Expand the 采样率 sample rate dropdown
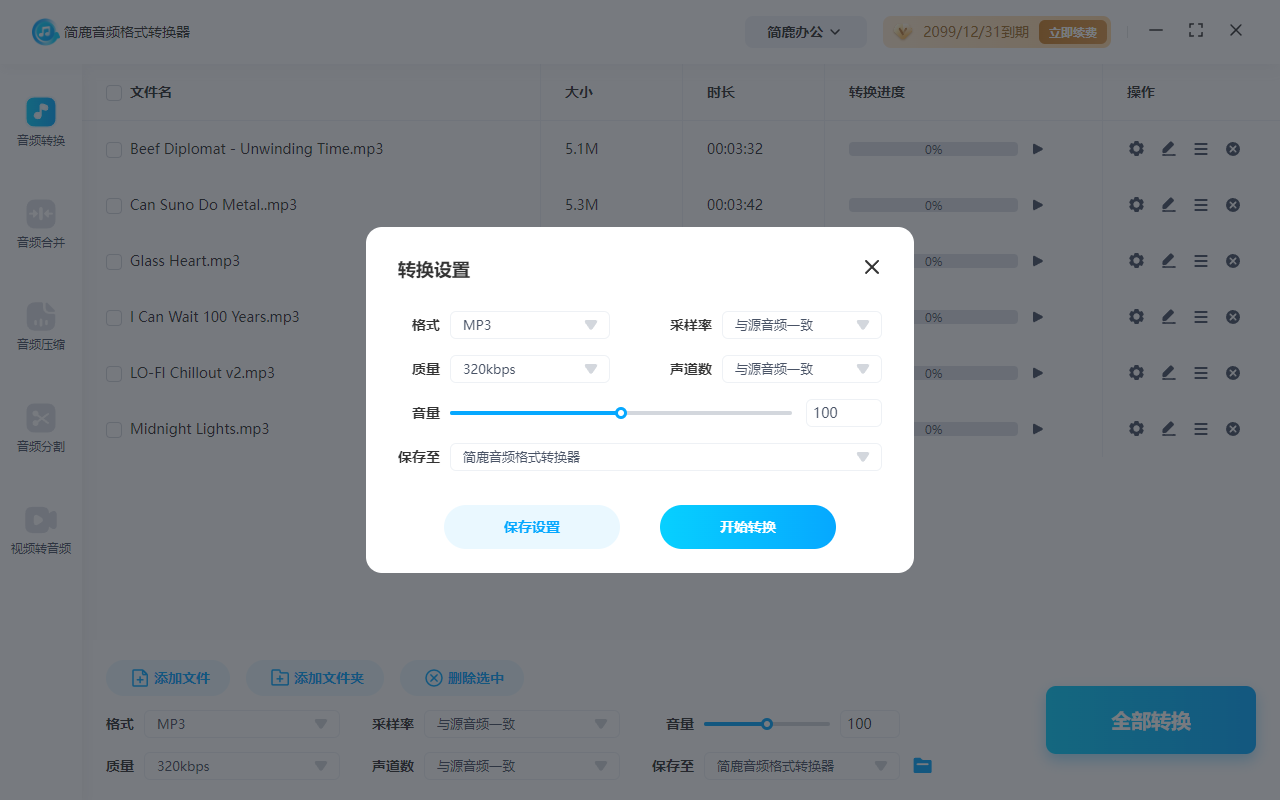The height and width of the screenshot is (800, 1280). point(801,324)
